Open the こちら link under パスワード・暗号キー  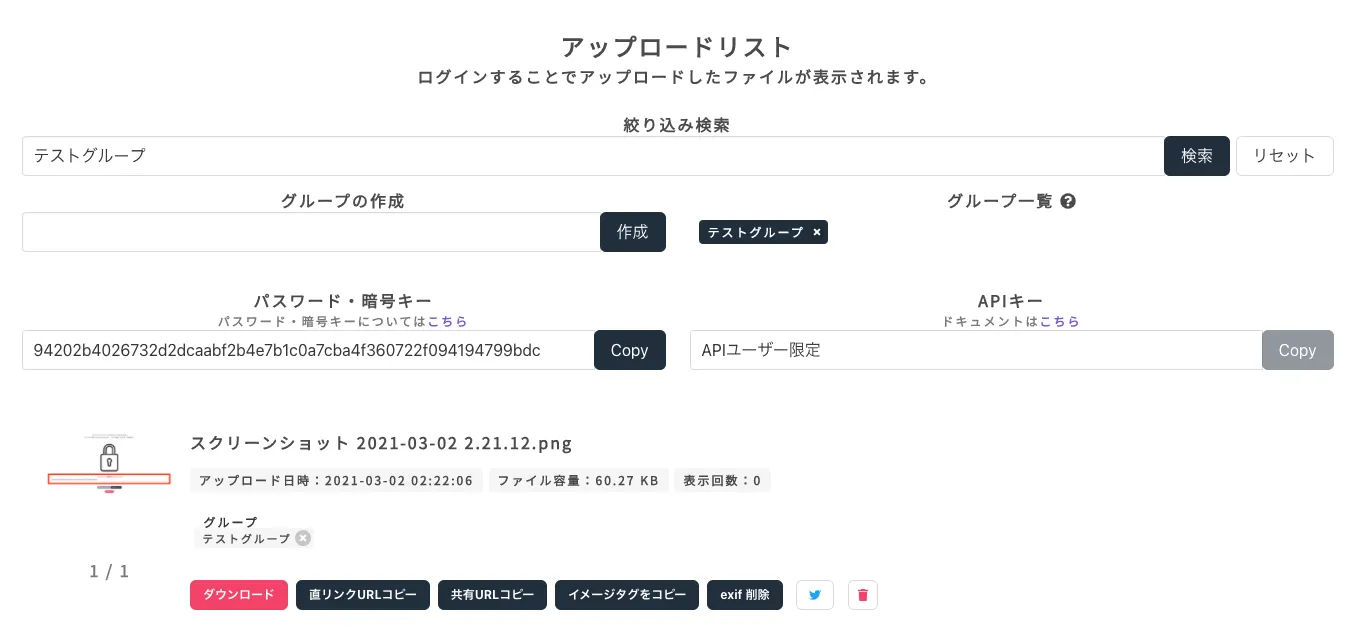[447, 322]
